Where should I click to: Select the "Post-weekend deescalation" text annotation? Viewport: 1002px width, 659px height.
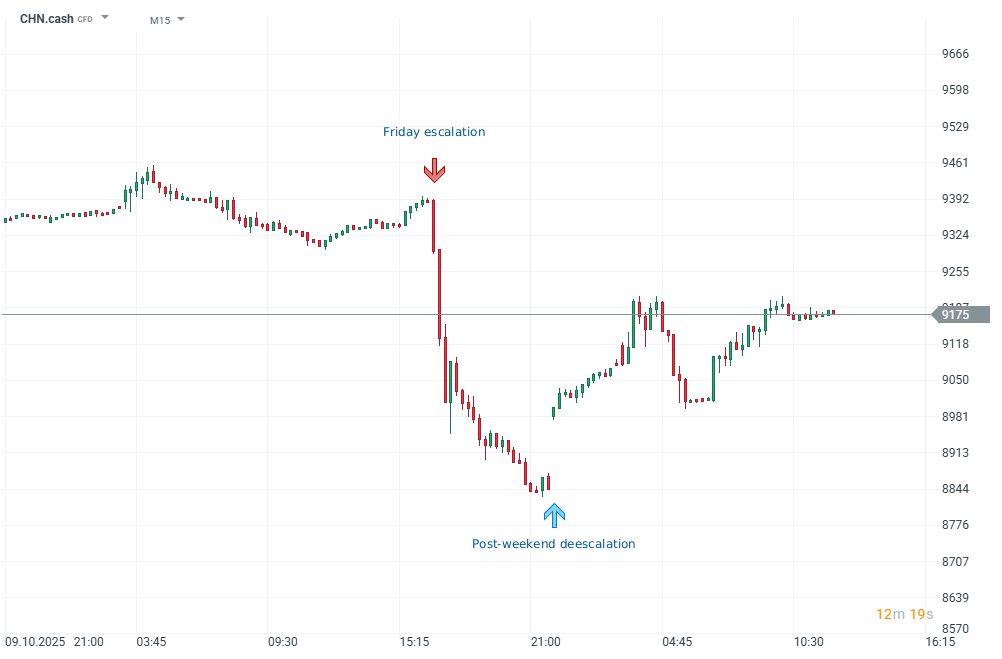[x=553, y=544]
